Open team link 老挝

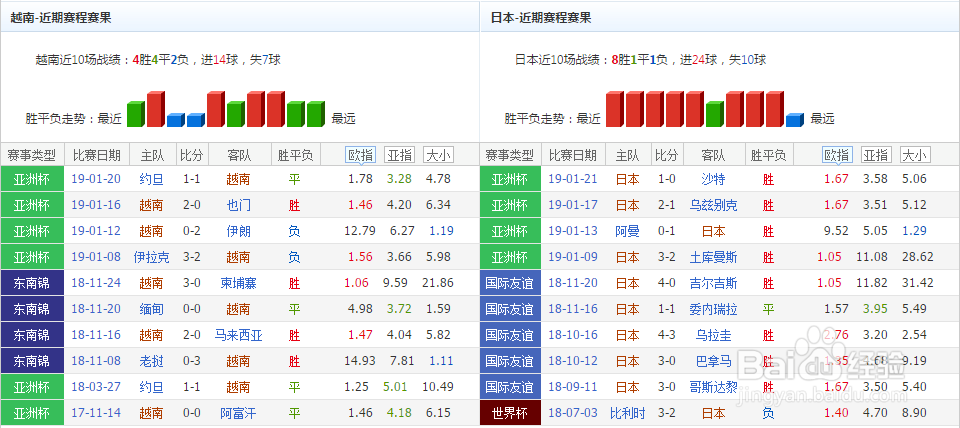151,361
